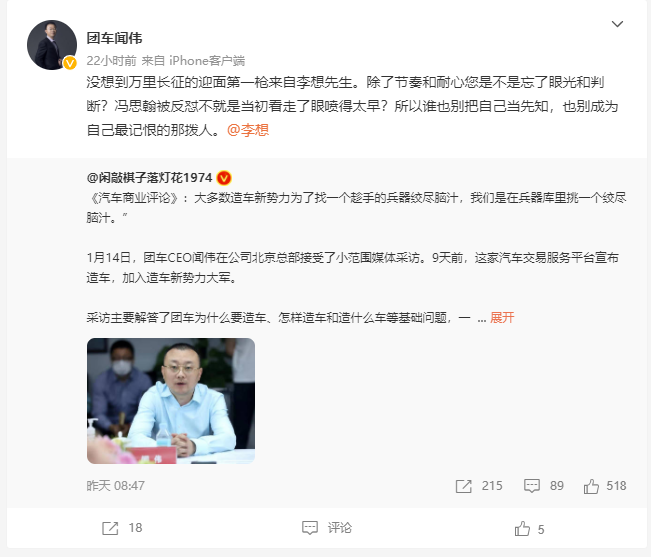Click the 评论 label in action bar

(x=340, y=528)
